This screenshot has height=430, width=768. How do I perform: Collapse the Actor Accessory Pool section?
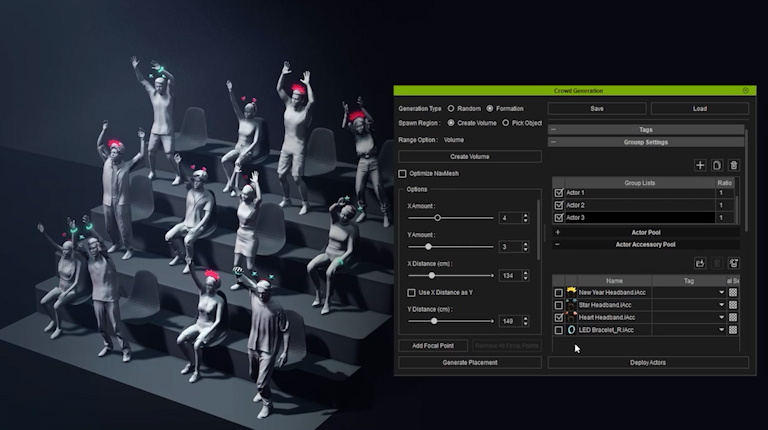pyautogui.click(x=557, y=244)
